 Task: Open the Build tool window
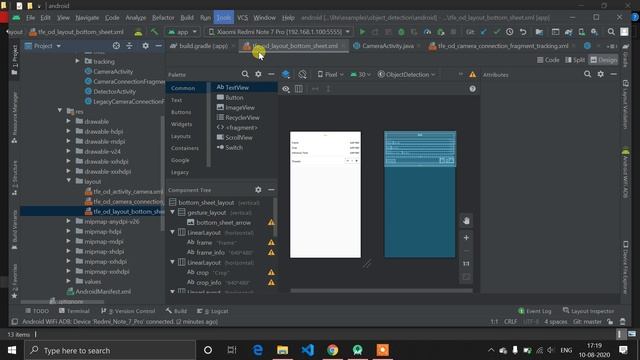(176, 311)
